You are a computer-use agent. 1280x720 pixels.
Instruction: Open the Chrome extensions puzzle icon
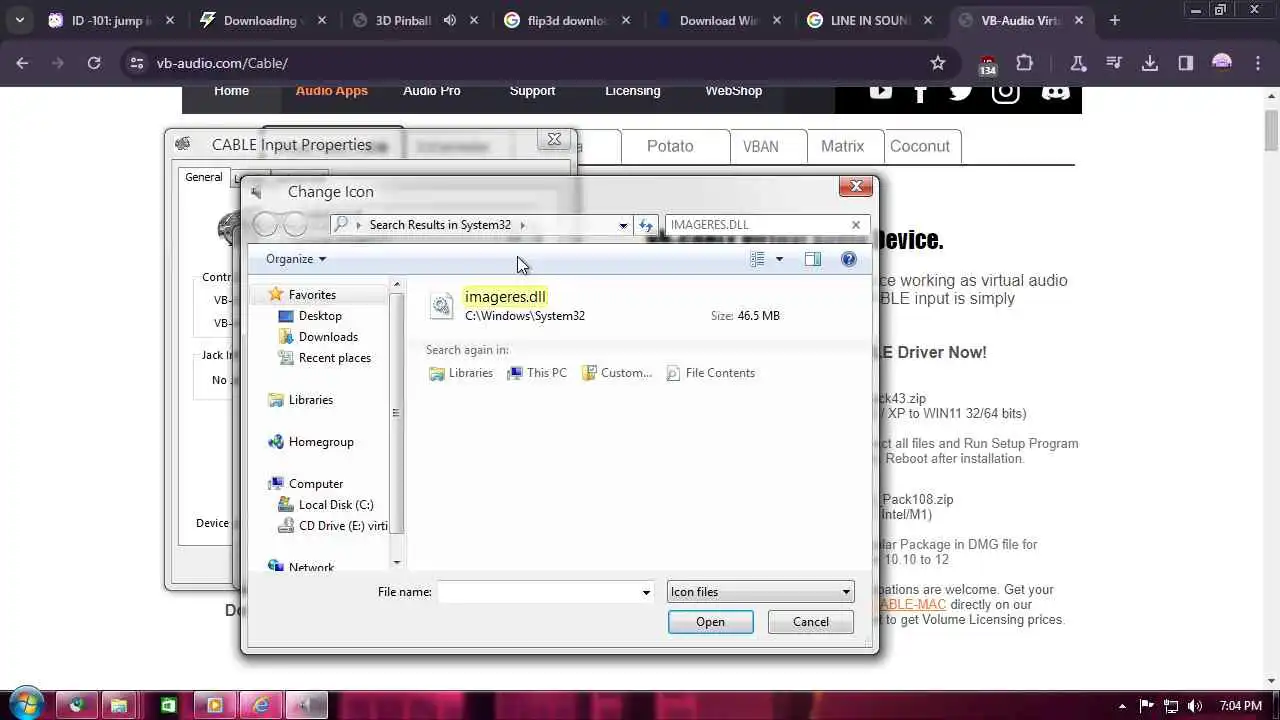click(x=1024, y=63)
